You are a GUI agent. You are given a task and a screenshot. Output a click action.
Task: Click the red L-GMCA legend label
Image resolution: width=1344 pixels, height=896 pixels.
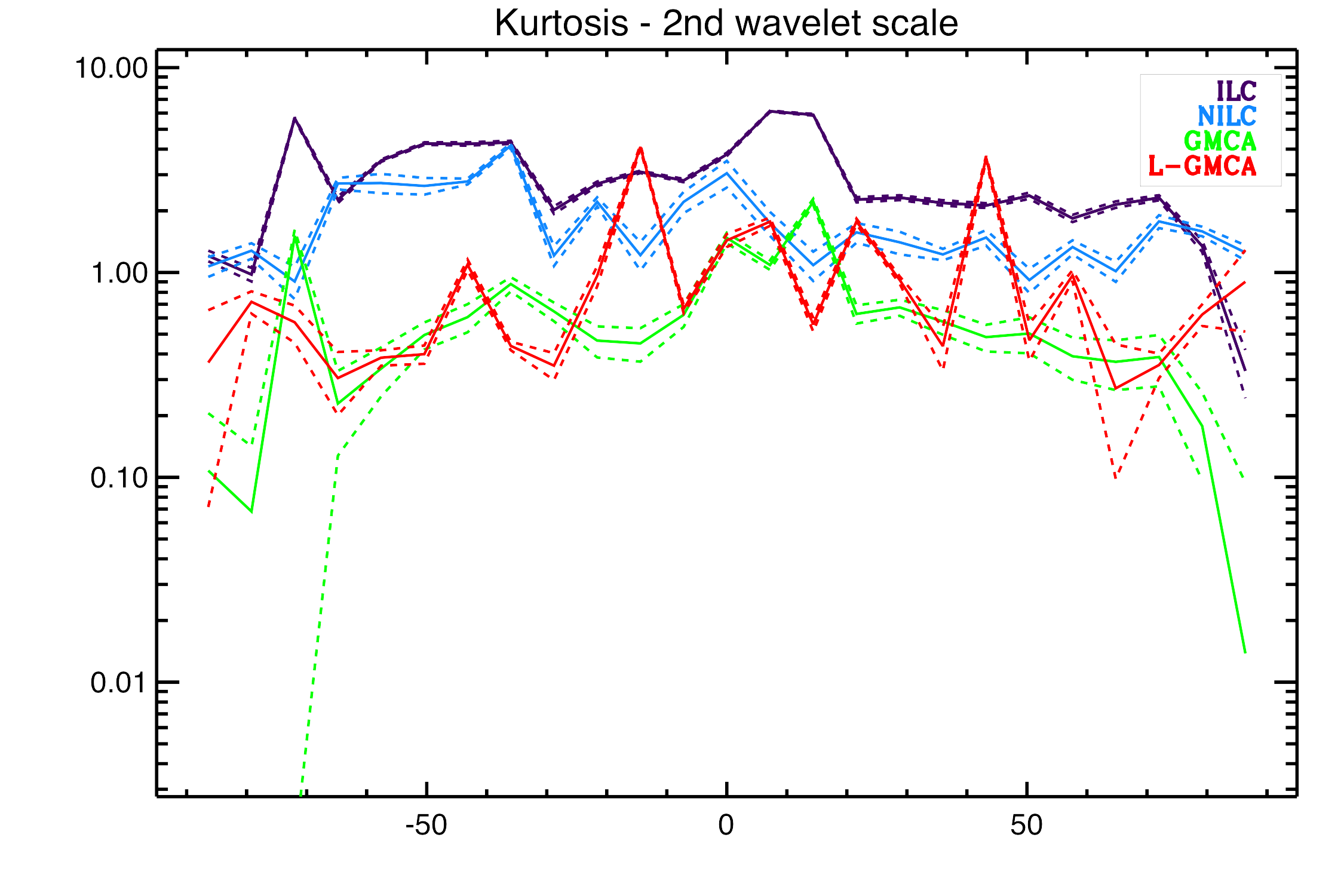point(1202,167)
